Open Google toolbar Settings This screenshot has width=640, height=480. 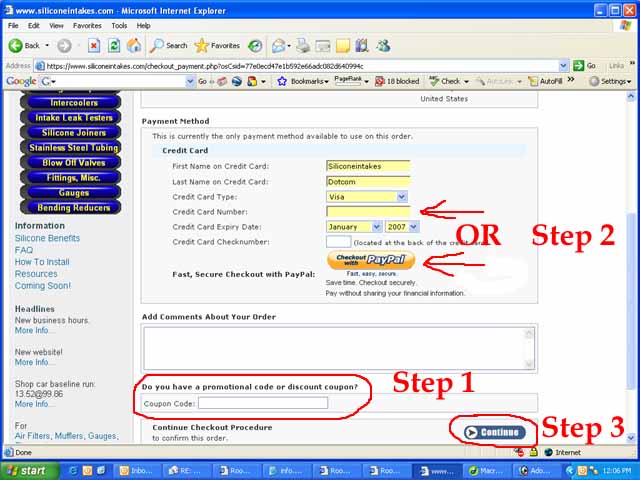point(610,81)
